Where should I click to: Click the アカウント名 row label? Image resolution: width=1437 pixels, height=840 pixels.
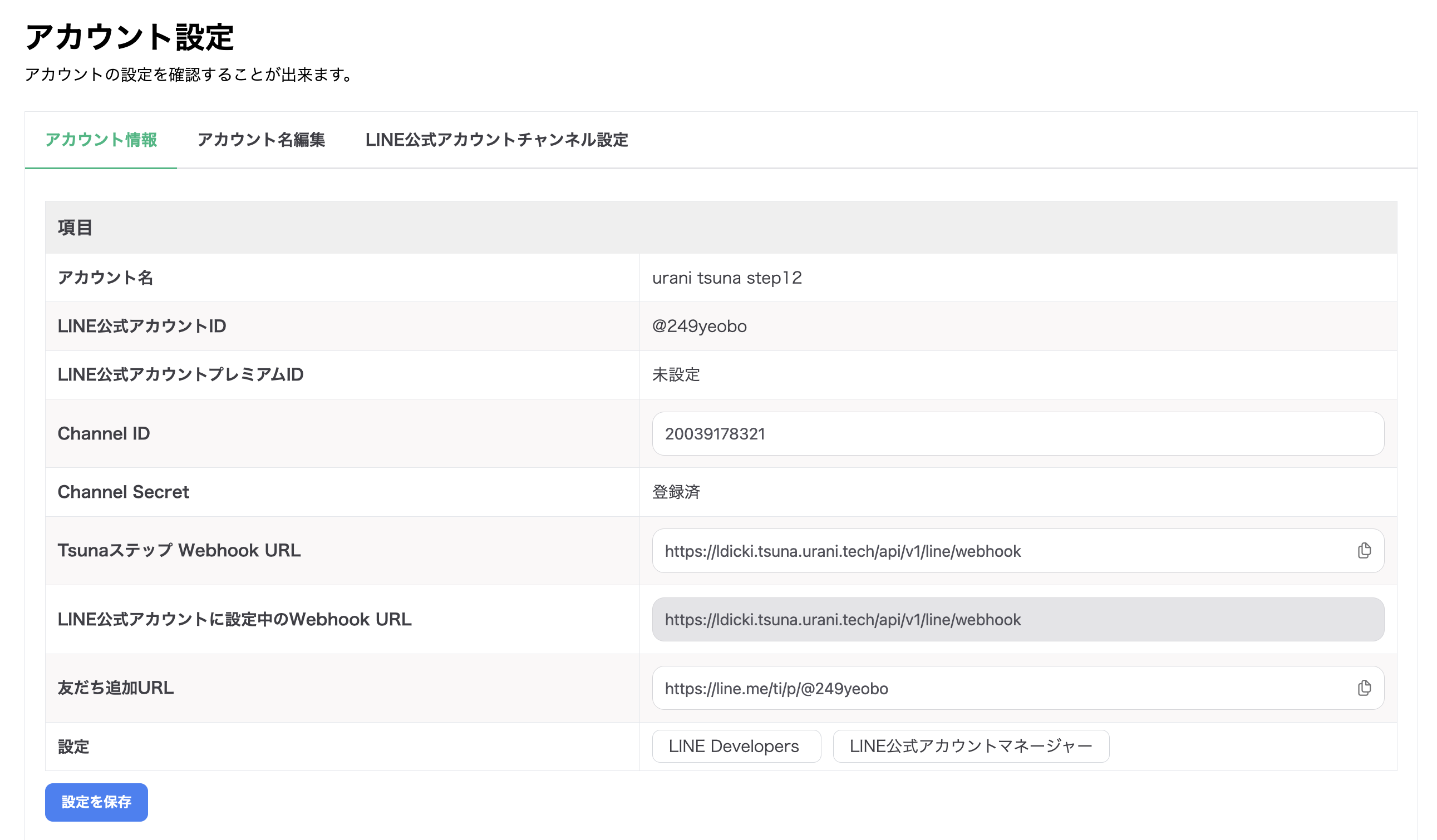[x=106, y=278]
